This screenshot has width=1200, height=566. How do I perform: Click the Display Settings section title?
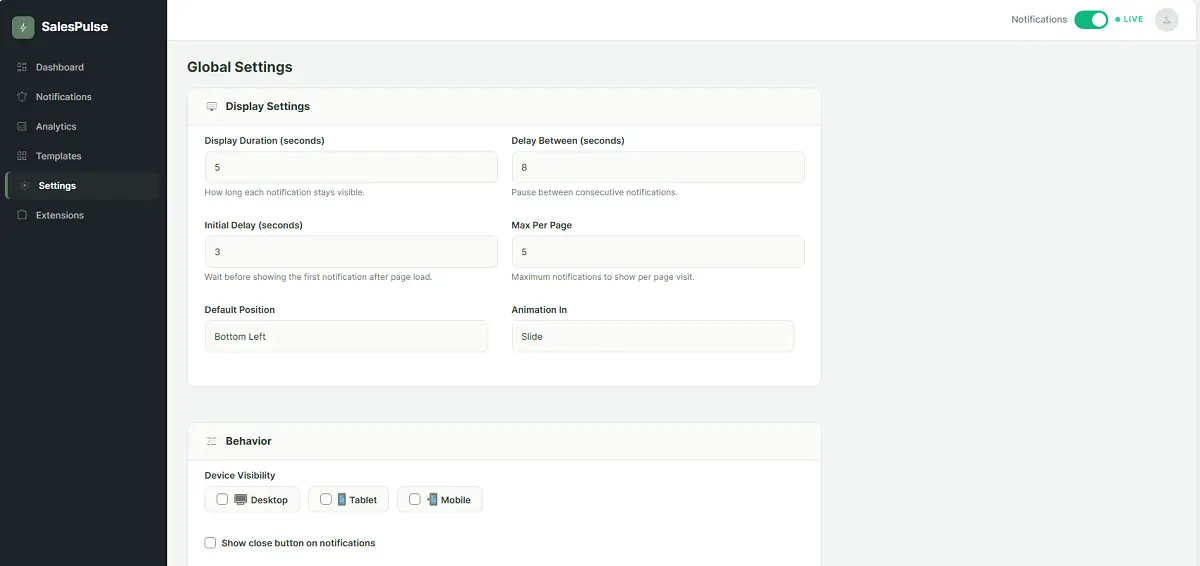tap(268, 106)
